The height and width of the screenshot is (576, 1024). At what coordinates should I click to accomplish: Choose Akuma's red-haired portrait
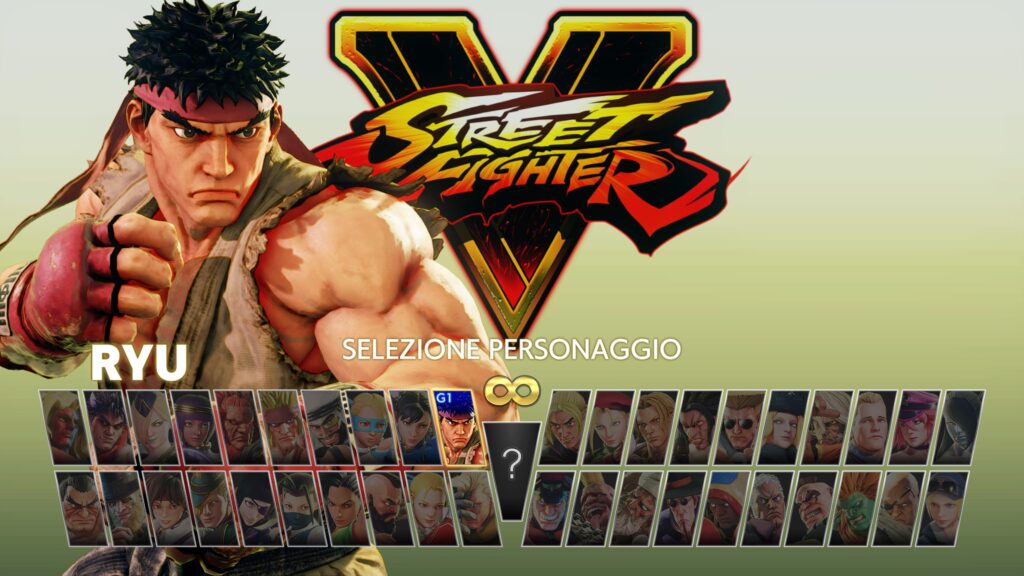[238, 428]
